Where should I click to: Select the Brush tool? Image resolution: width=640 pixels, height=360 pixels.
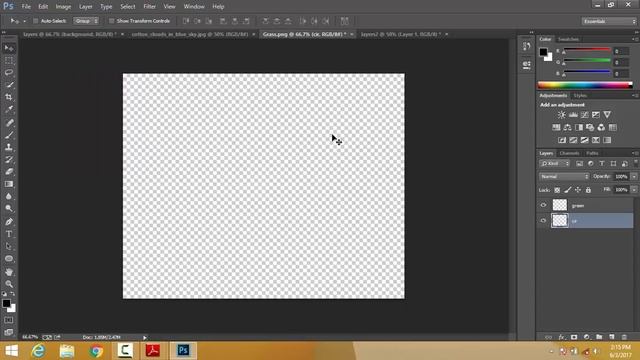pos(9,135)
